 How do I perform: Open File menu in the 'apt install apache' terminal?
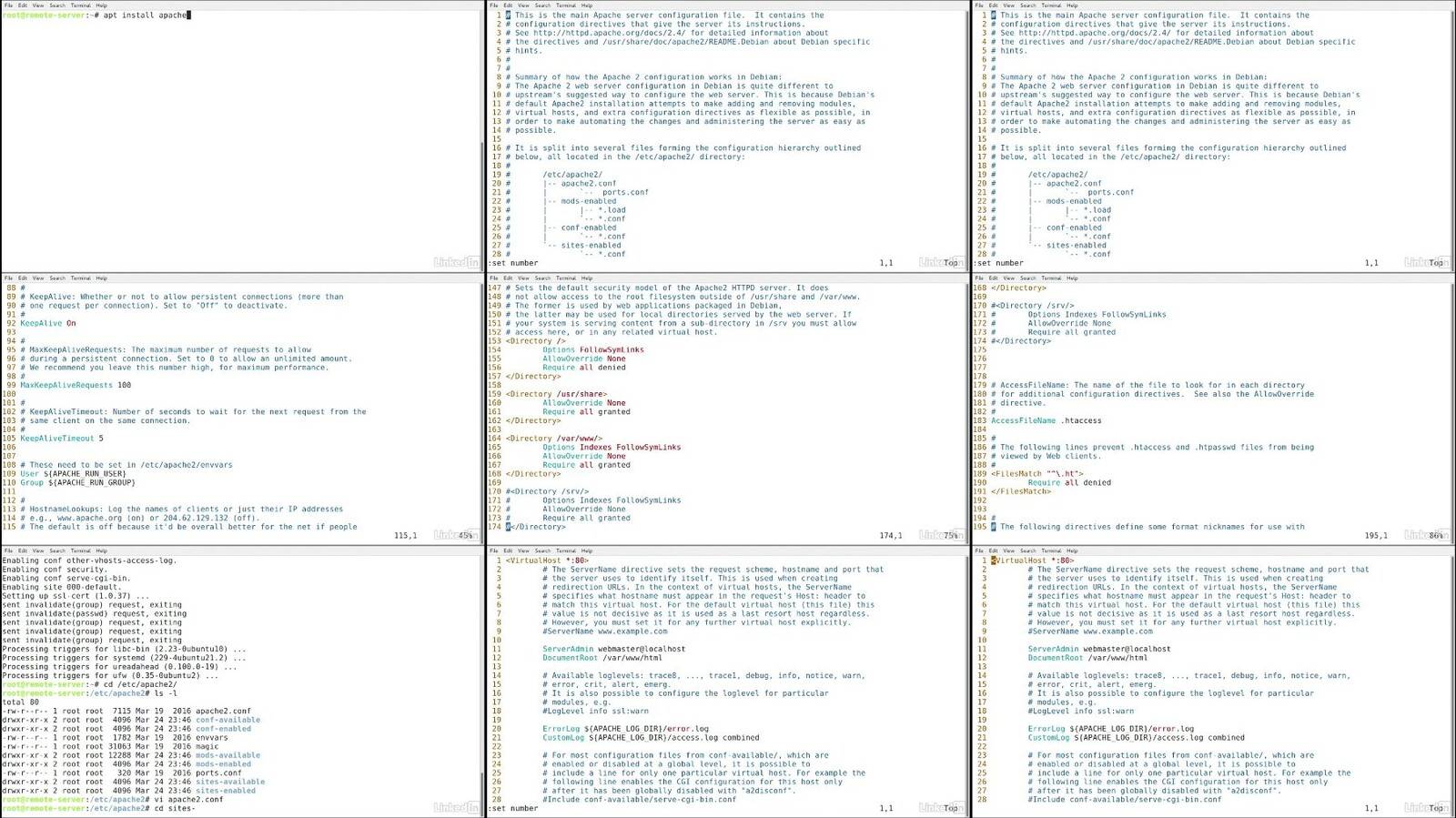point(8,5)
